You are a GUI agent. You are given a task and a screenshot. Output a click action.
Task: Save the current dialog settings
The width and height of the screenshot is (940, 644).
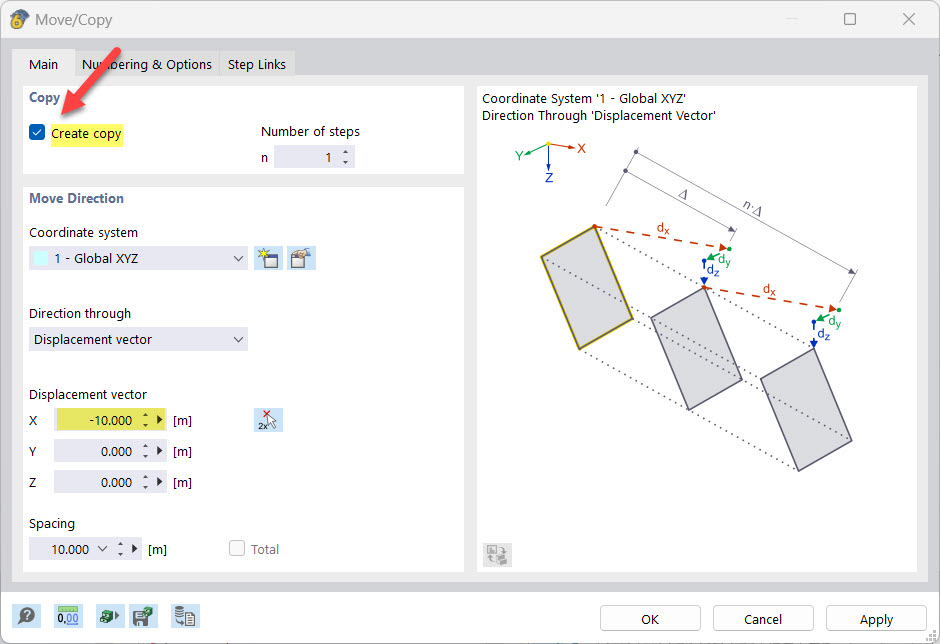pos(143,616)
